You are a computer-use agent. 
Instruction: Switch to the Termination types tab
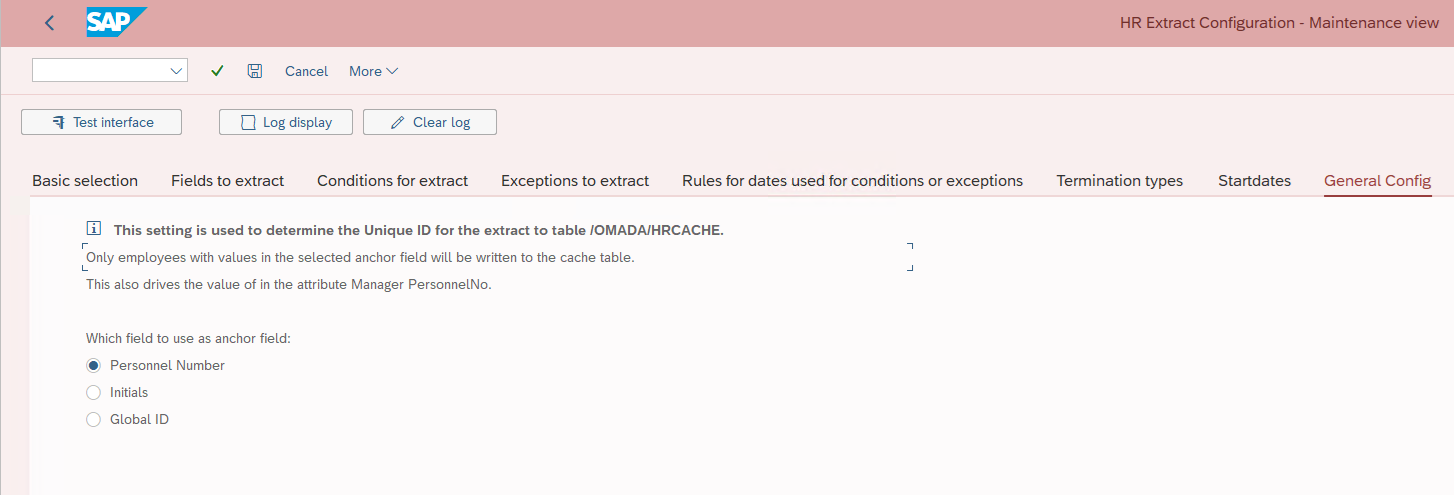(x=1120, y=181)
